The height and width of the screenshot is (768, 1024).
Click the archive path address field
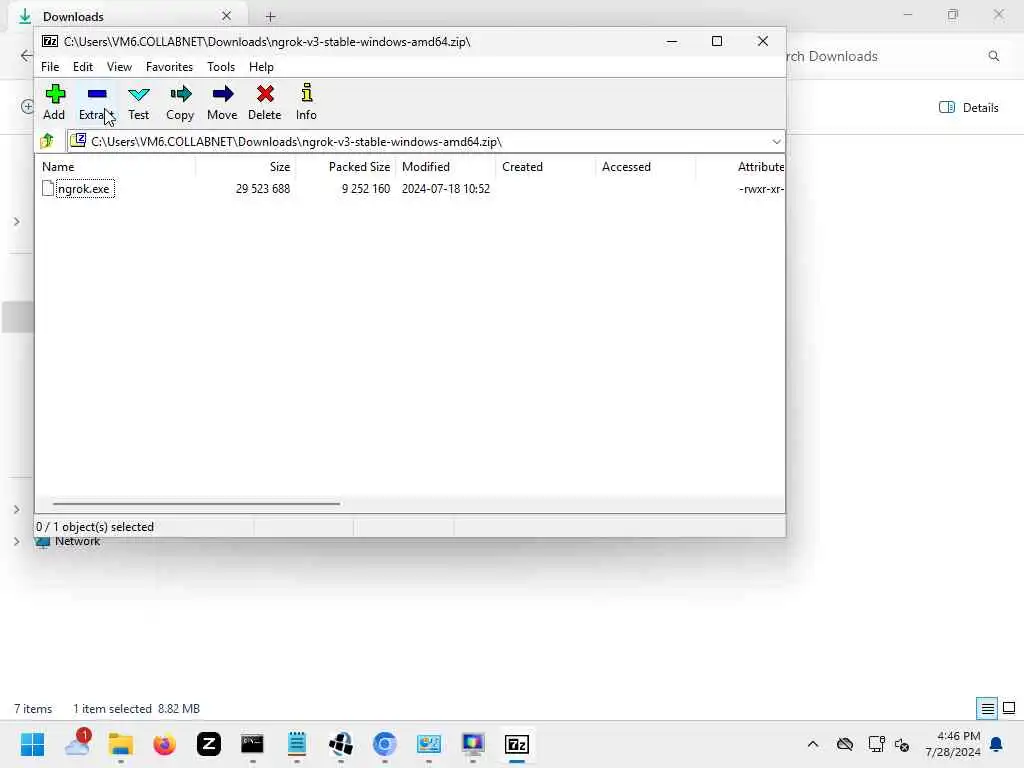tap(418, 142)
